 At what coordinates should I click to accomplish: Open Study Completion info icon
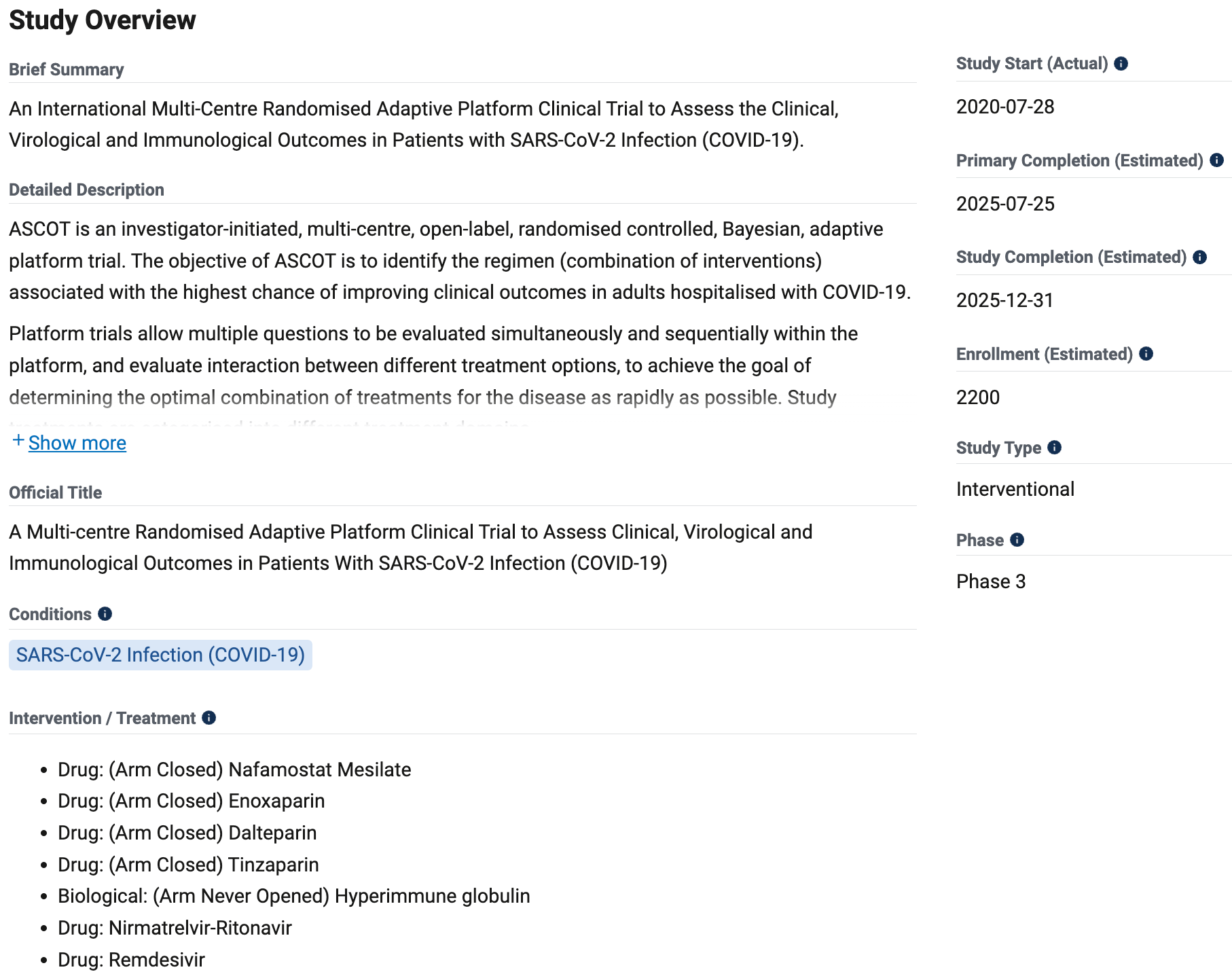click(x=1200, y=257)
